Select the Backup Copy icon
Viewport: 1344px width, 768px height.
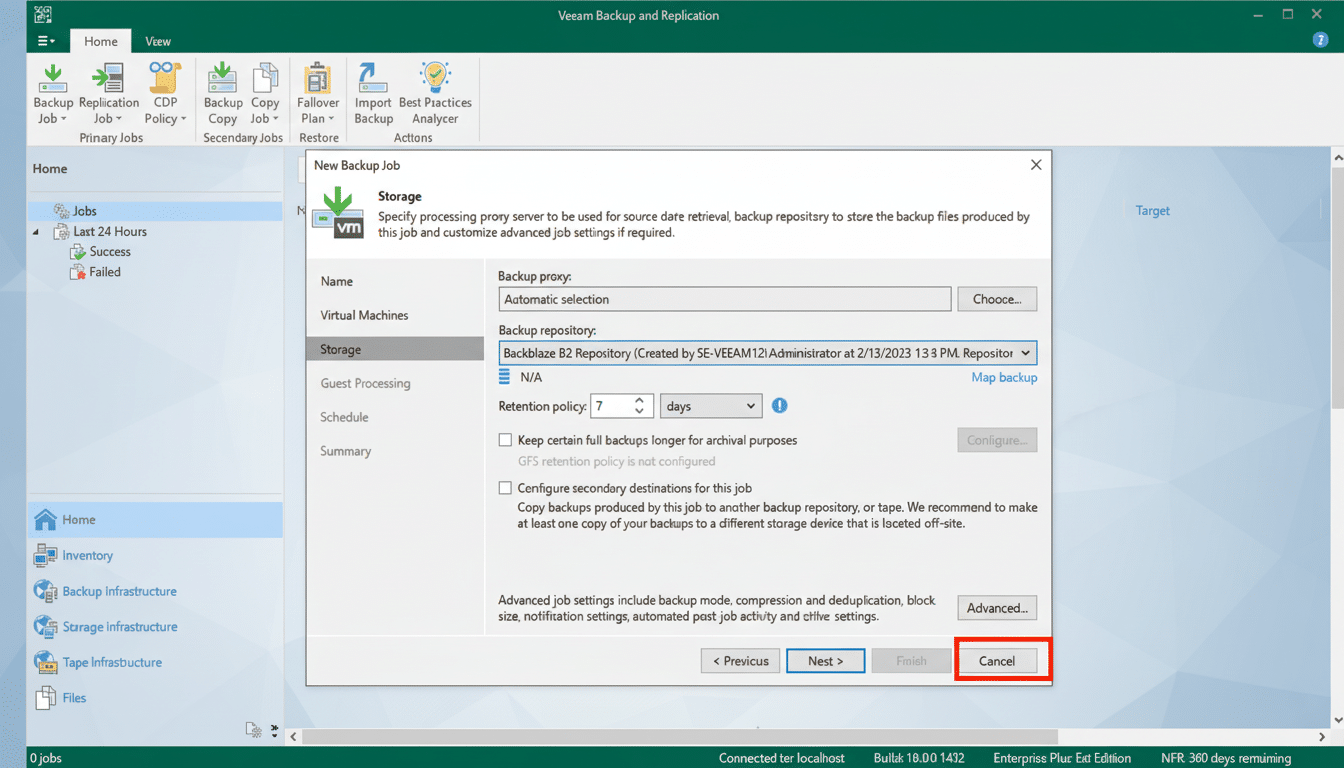pos(221,95)
